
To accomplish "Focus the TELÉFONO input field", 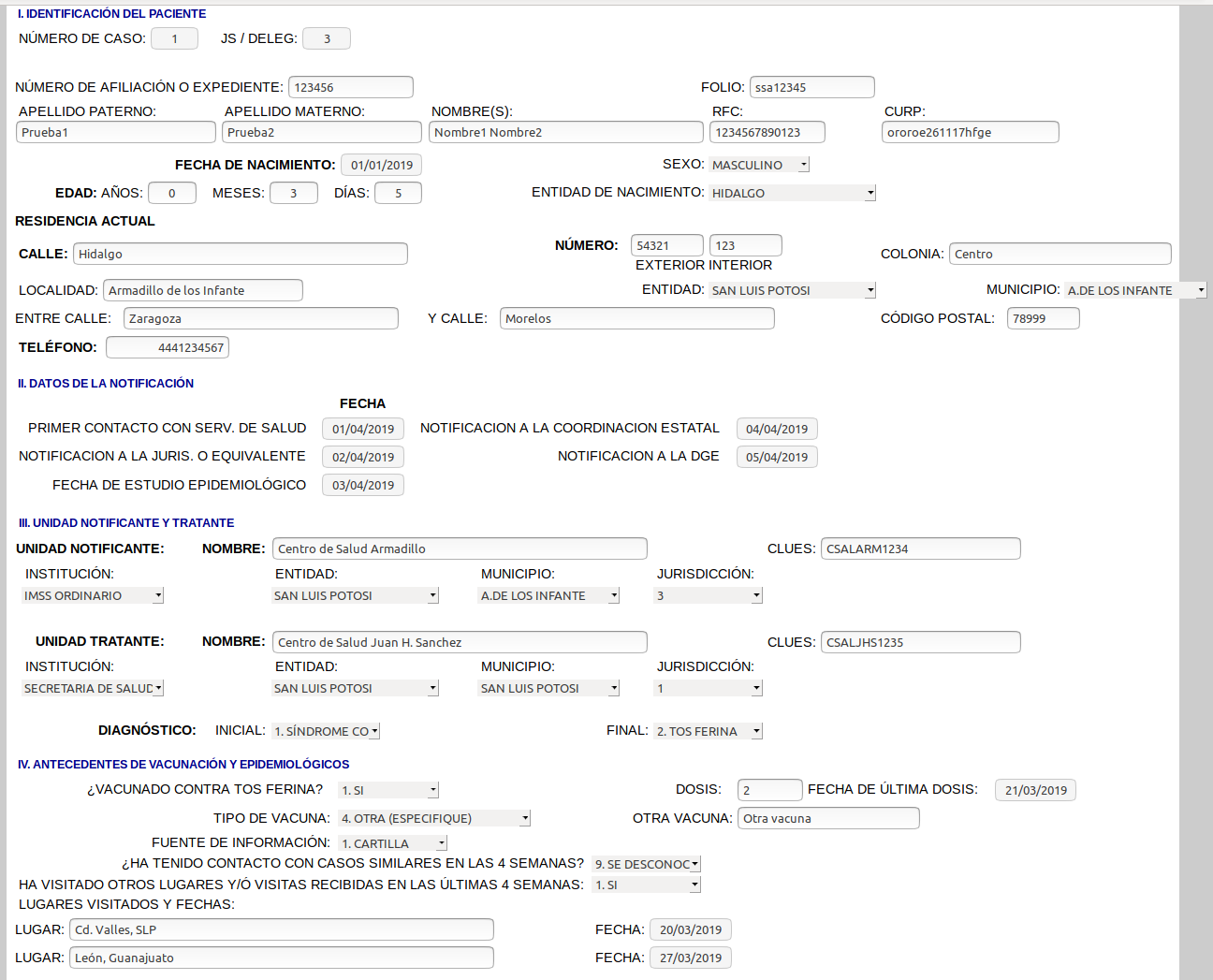I will coord(168,347).
